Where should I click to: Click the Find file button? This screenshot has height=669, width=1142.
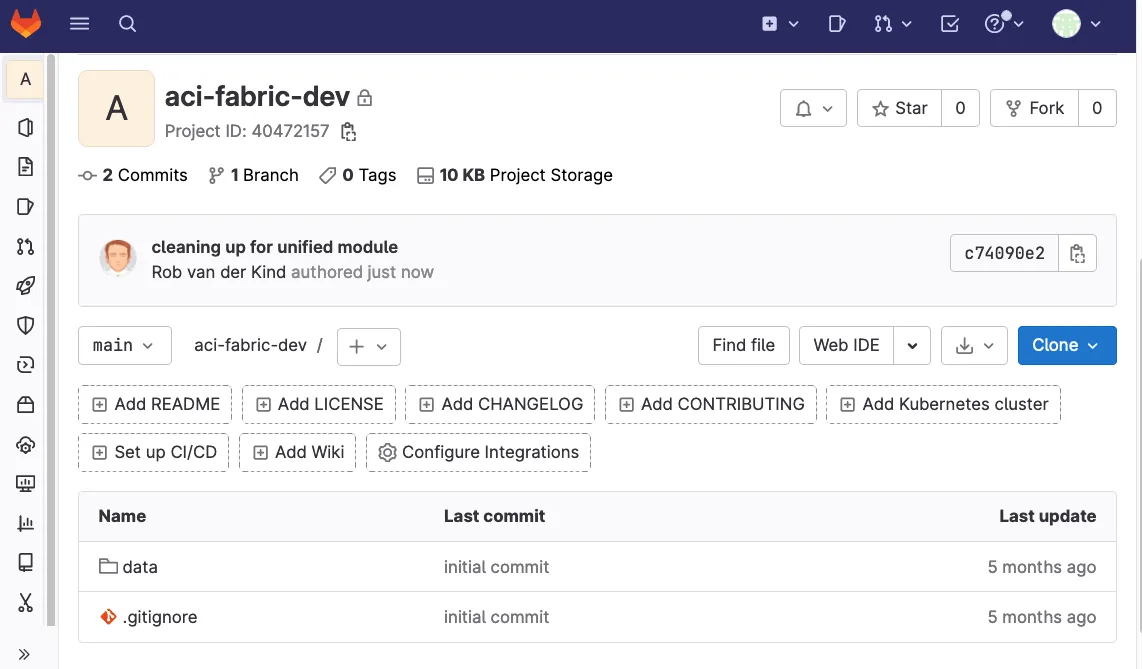pos(743,345)
